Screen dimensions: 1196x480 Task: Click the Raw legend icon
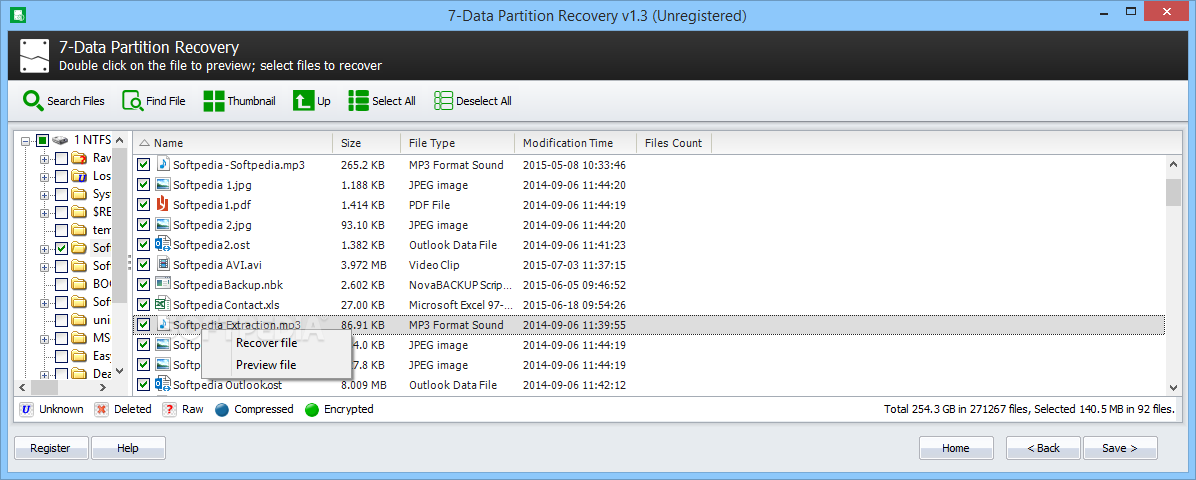169,409
